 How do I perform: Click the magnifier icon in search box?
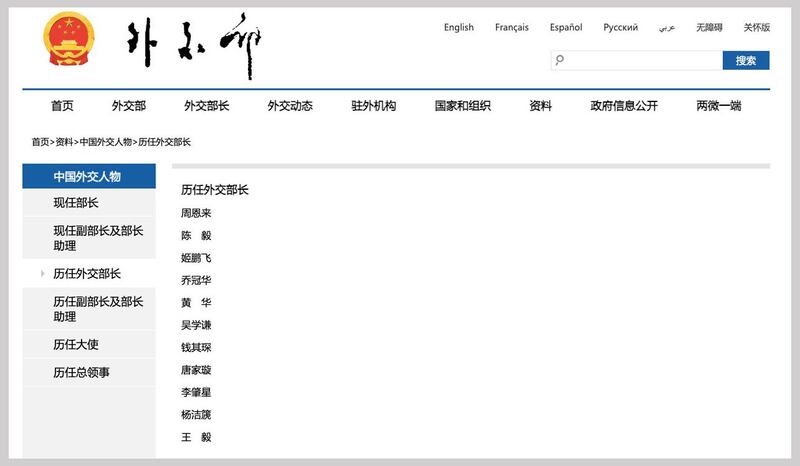coord(560,60)
